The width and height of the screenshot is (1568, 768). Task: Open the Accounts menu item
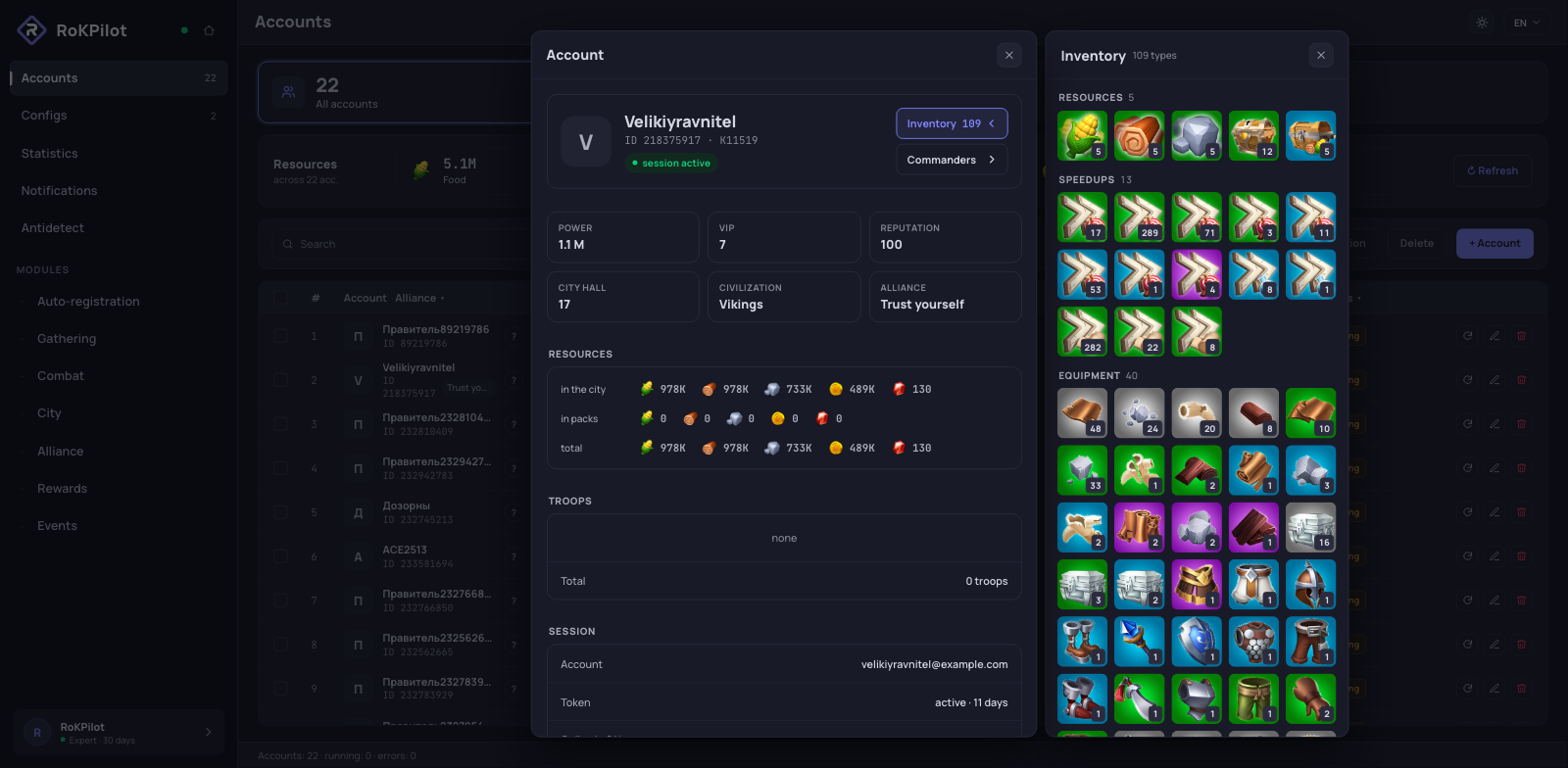[119, 78]
